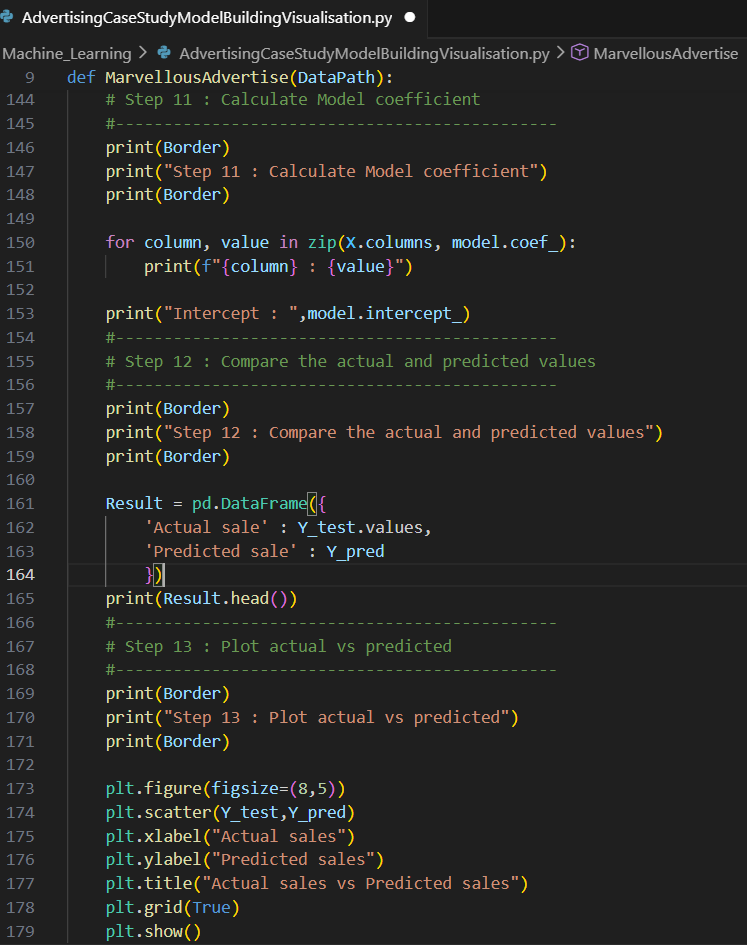The height and width of the screenshot is (945, 747).
Task: Open the Machine_Learning breadcrumb folder
Action: pos(66,54)
